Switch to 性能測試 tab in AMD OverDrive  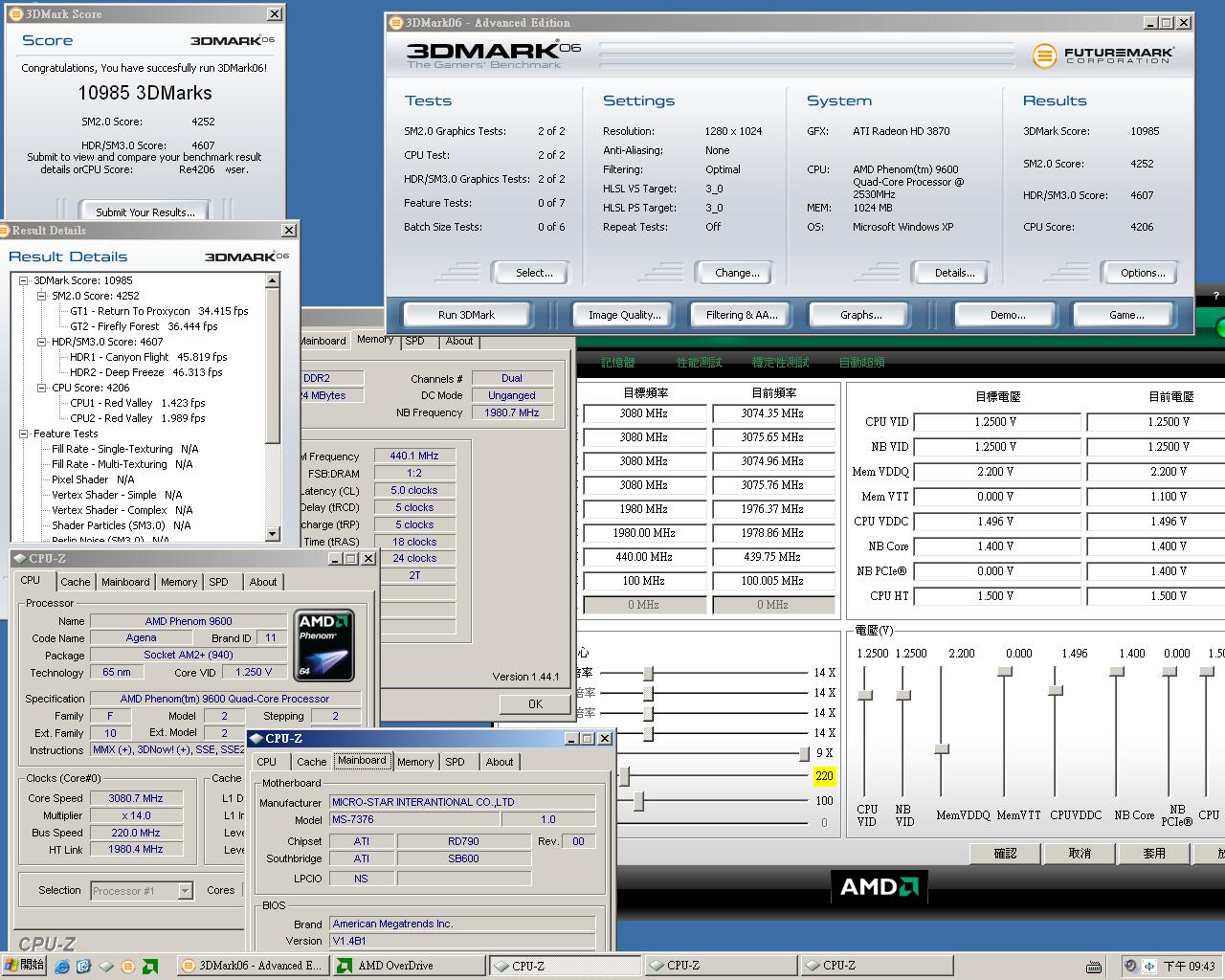699,363
